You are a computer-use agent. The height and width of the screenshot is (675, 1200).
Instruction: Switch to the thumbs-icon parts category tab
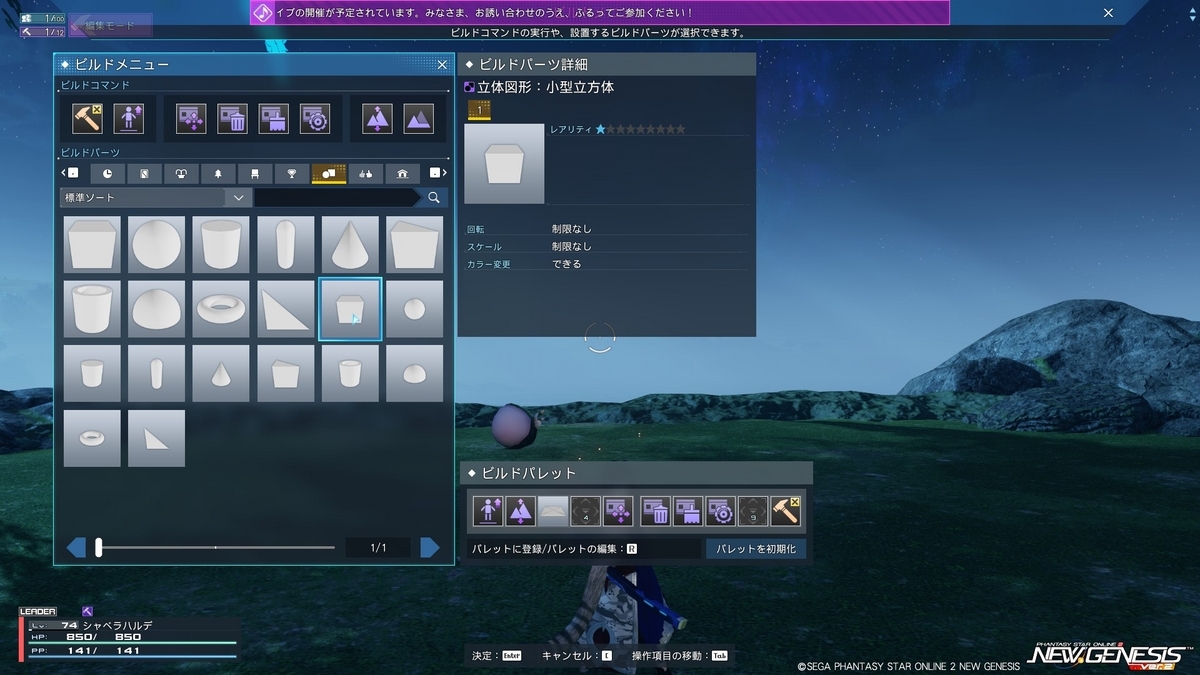point(366,173)
